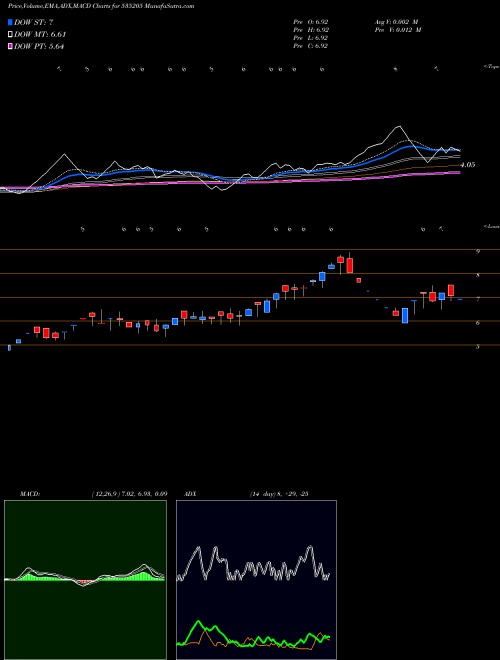The height and width of the screenshot is (660, 500).
Task: Click the 'Pre O: 6.92' value
Action: 311,22
